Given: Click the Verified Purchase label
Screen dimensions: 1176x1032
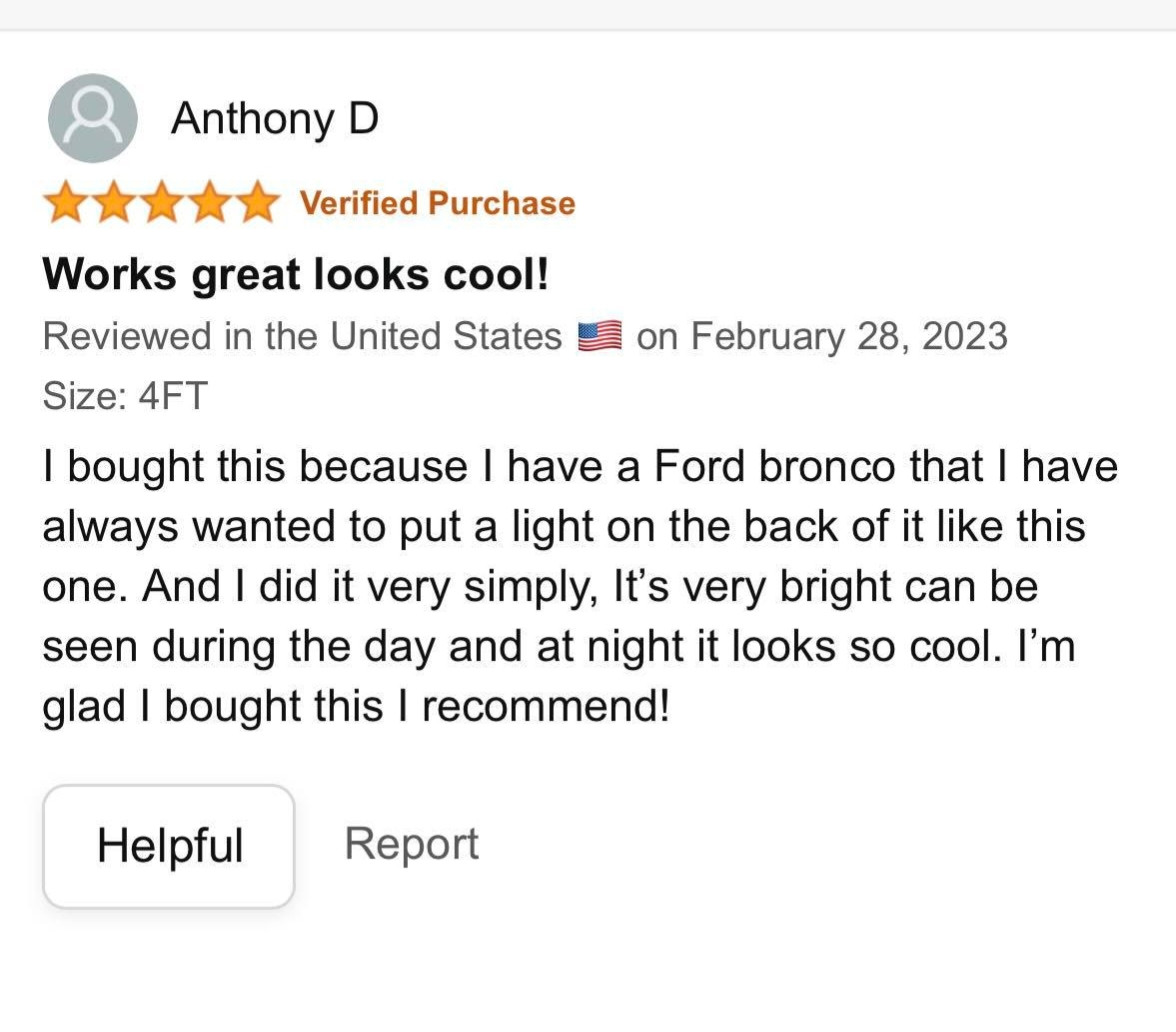Looking at the screenshot, I should [x=437, y=203].
